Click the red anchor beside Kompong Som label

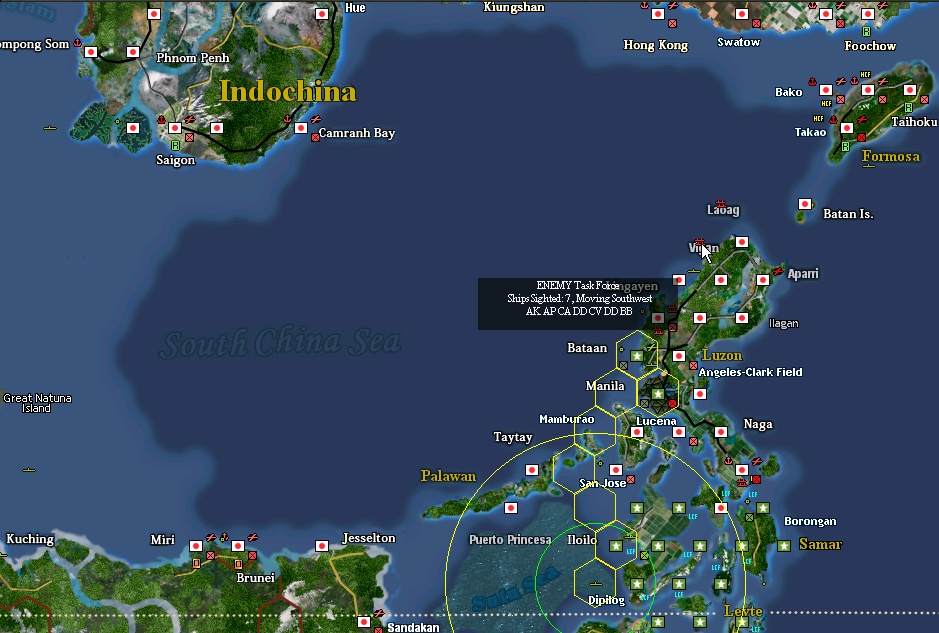77,43
